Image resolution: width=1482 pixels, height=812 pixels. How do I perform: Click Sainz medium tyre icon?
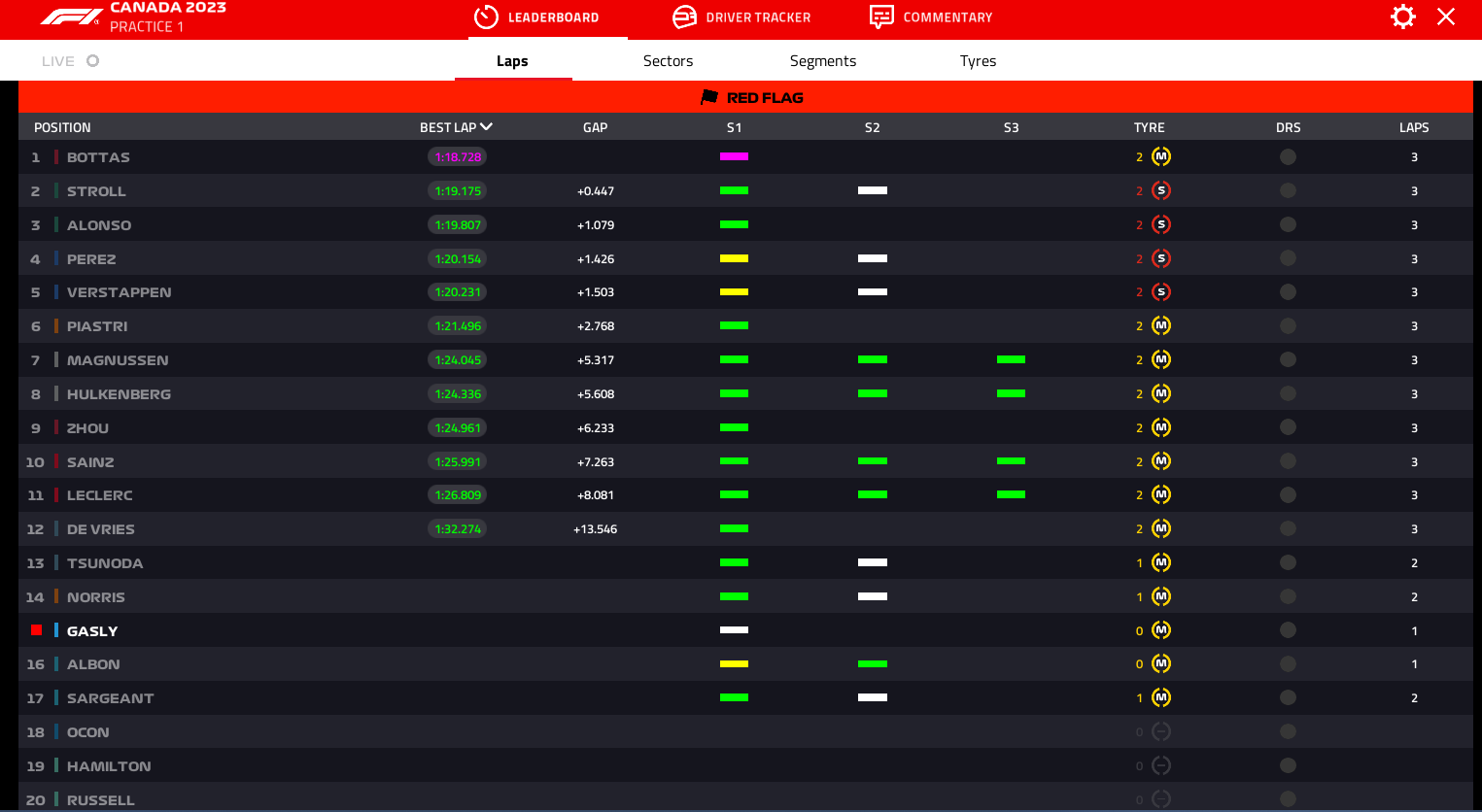(x=1161, y=461)
